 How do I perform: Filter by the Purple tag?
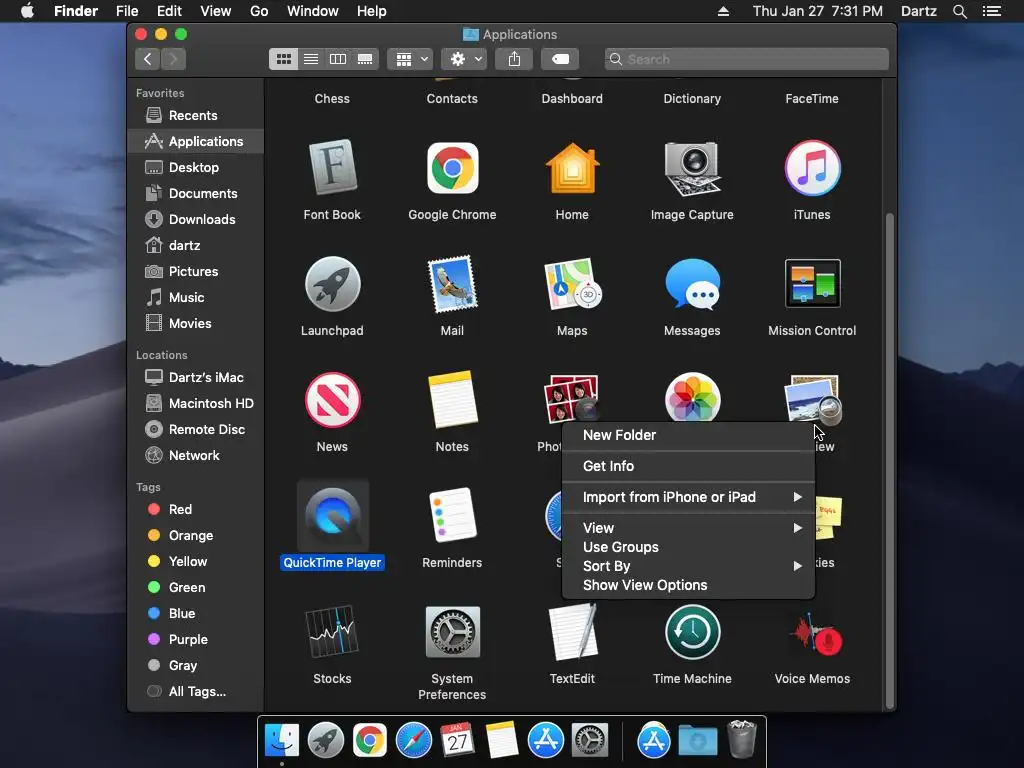[x=196, y=639]
